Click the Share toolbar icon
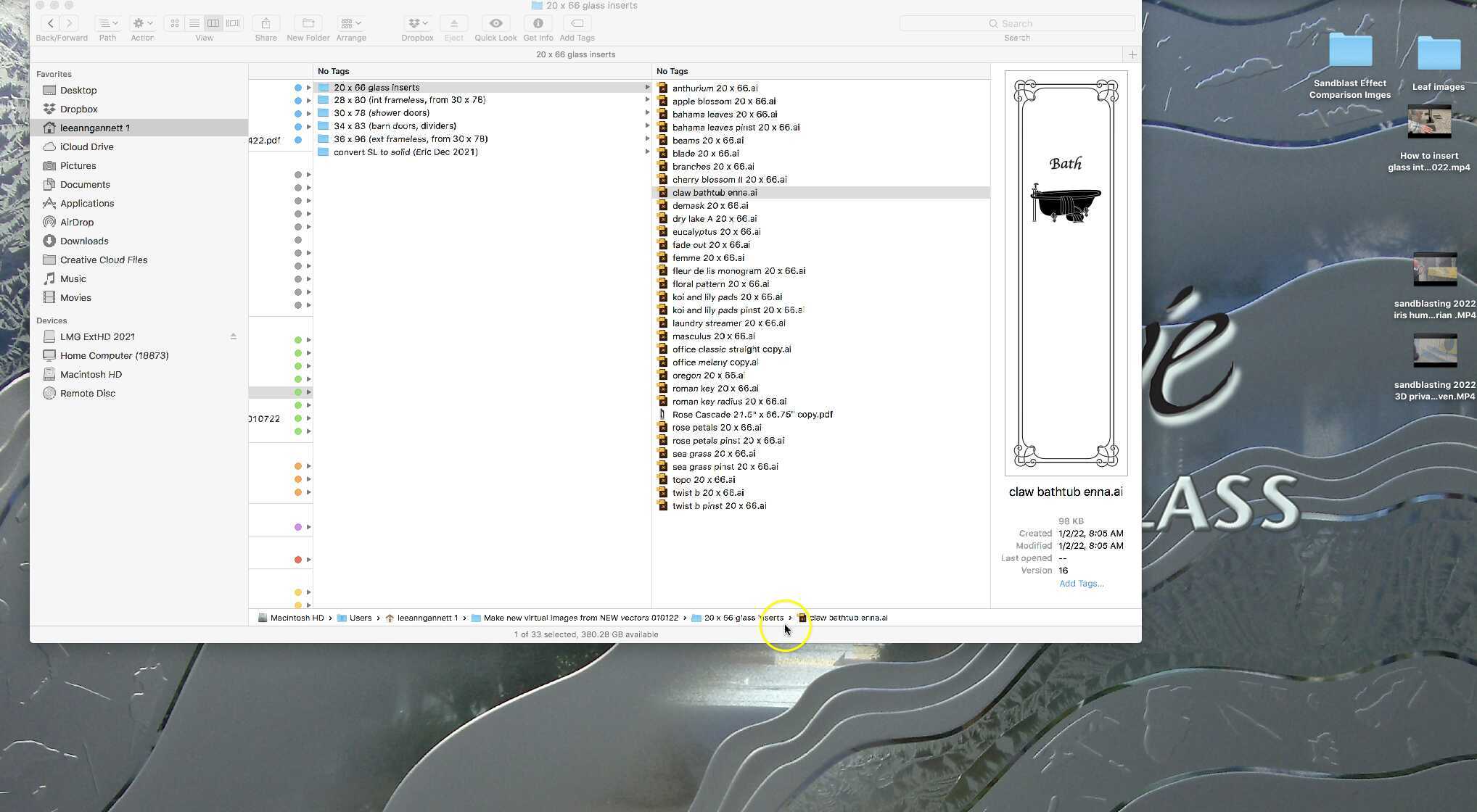 coord(266,23)
